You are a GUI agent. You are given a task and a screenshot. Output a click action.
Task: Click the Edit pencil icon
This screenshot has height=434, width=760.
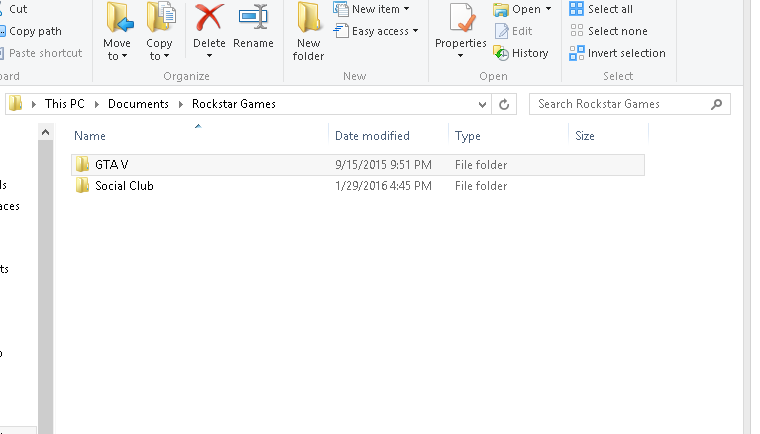(x=501, y=31)
